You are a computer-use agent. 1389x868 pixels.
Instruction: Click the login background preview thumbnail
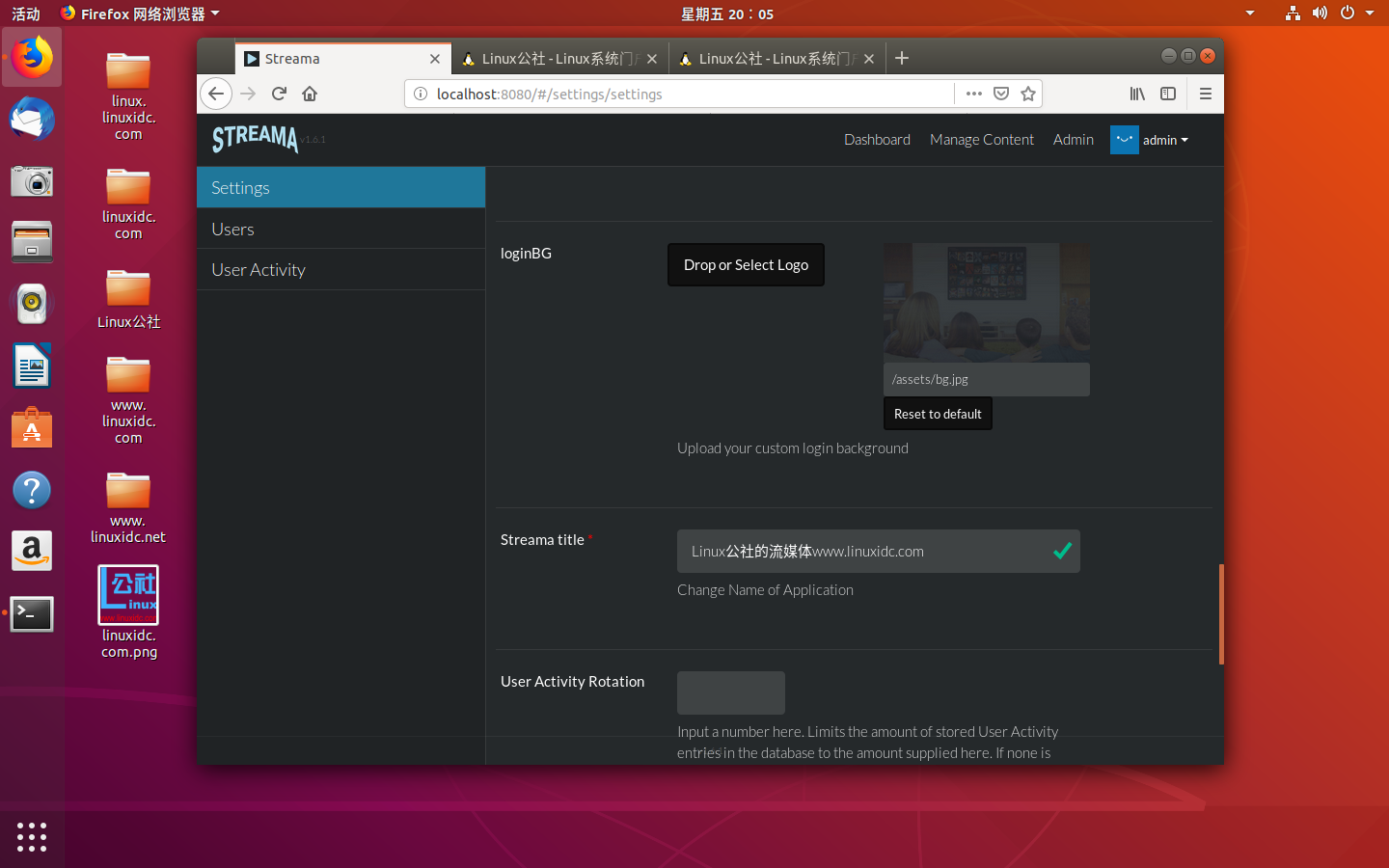[x=986, y=303]
